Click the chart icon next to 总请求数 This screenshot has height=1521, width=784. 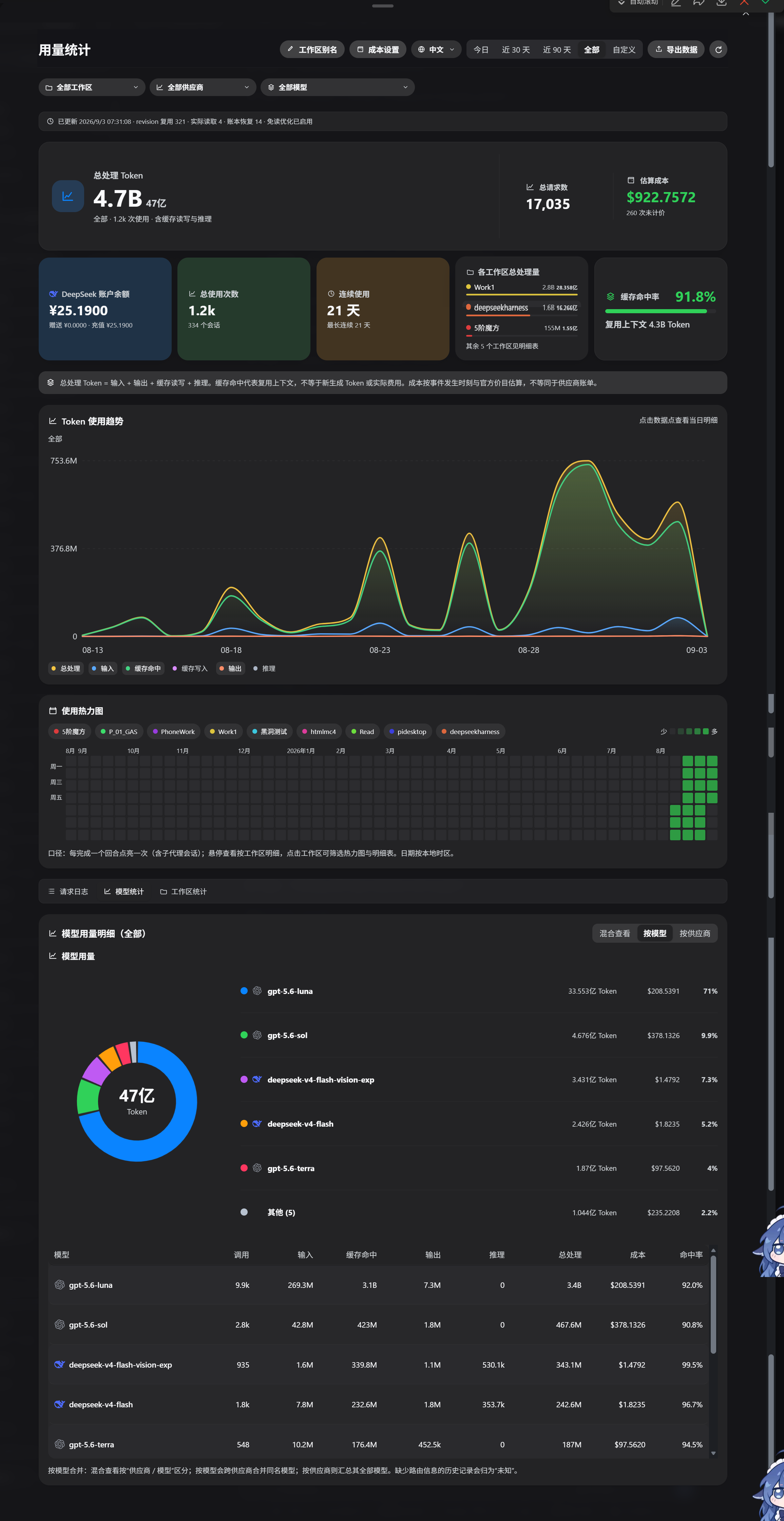tap(530, 187)
